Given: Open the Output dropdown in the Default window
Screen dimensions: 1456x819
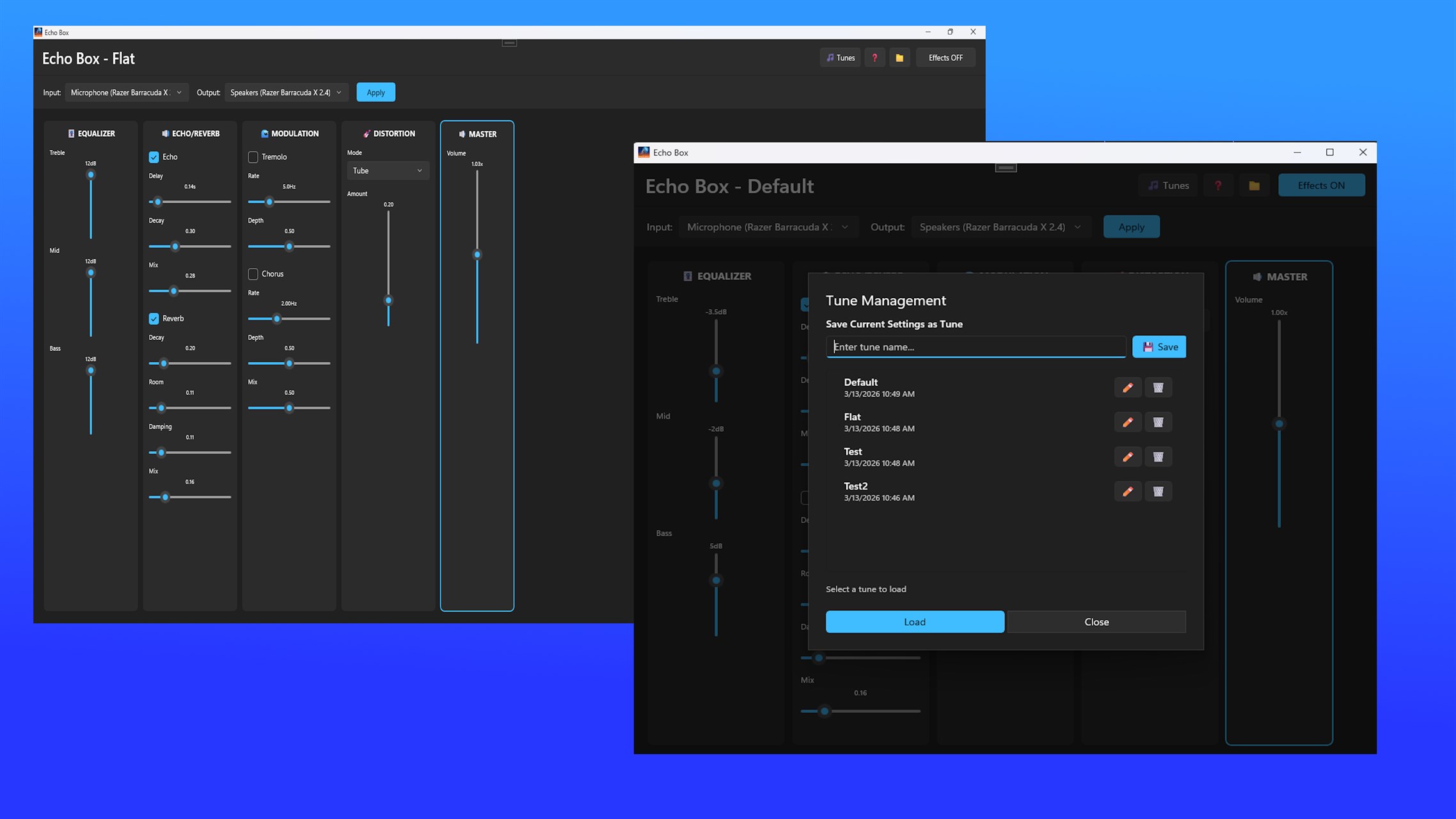Looking at the screenshot, I should (x=1001, y=227).
